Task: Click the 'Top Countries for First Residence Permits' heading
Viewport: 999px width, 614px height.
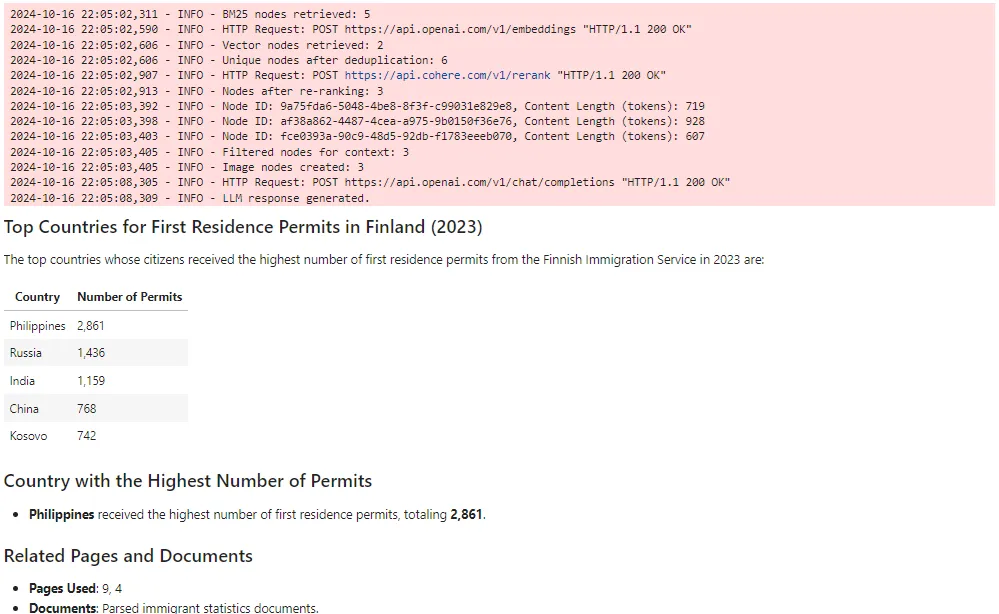Action: (243, 227)
